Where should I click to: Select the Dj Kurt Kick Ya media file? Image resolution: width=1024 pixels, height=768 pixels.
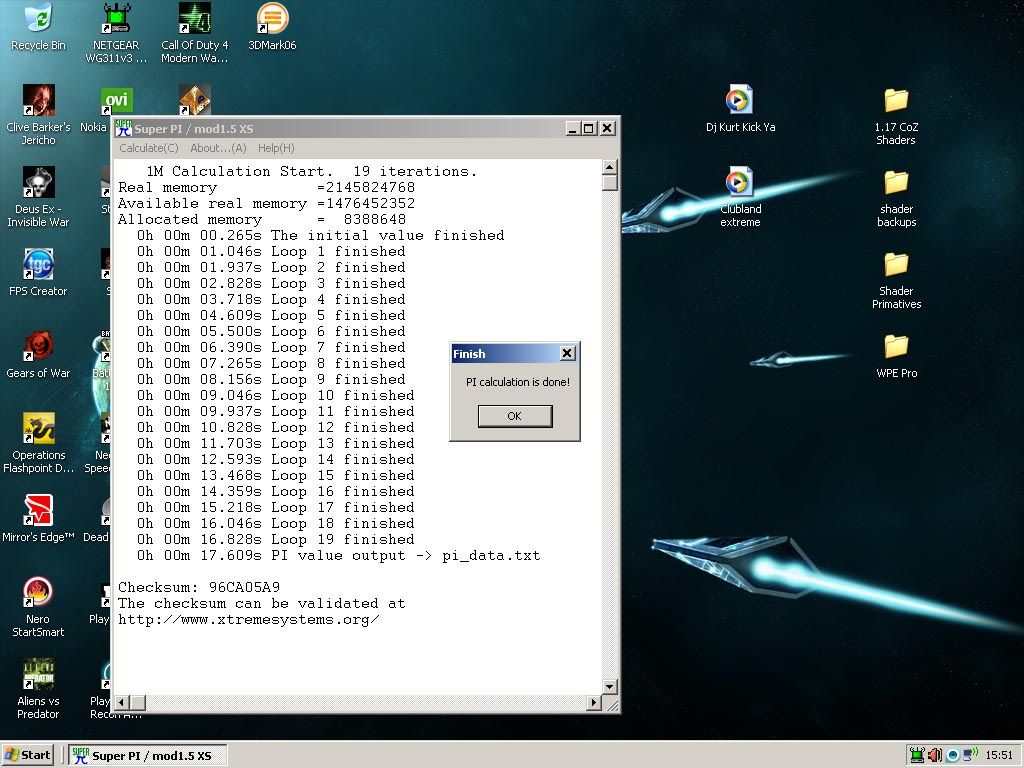(740, 108)
